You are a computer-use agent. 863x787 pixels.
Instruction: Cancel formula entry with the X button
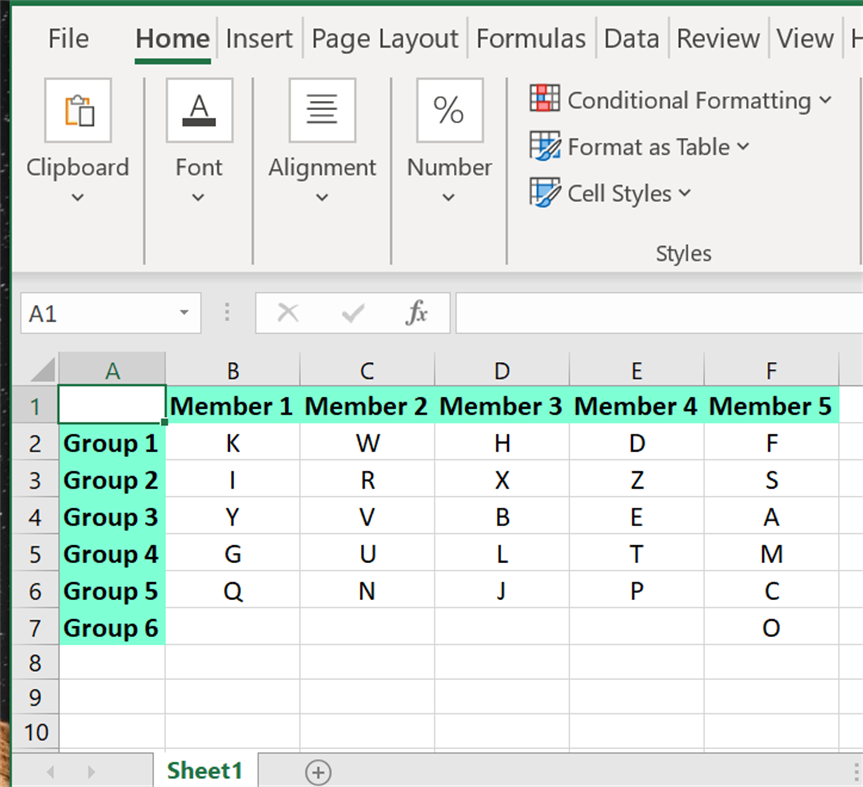(x=288, y=313)
